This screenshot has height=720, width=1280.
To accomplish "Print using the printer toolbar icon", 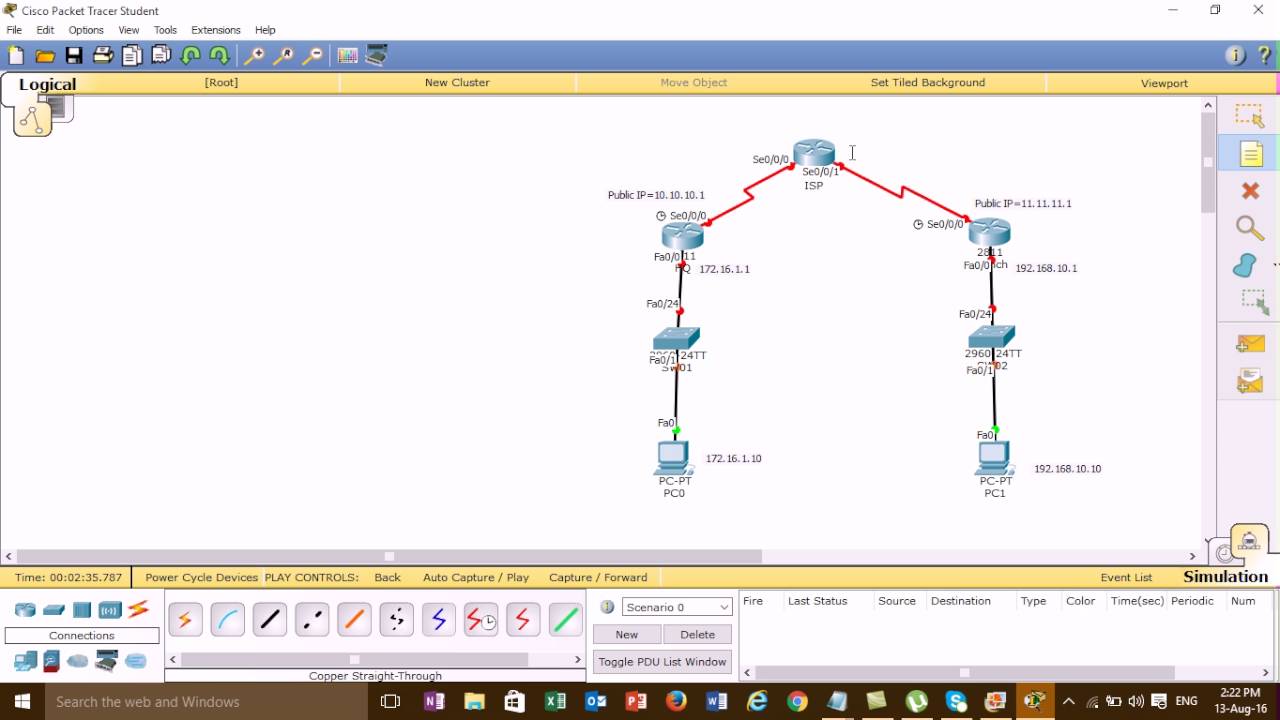I will [103, 56].
